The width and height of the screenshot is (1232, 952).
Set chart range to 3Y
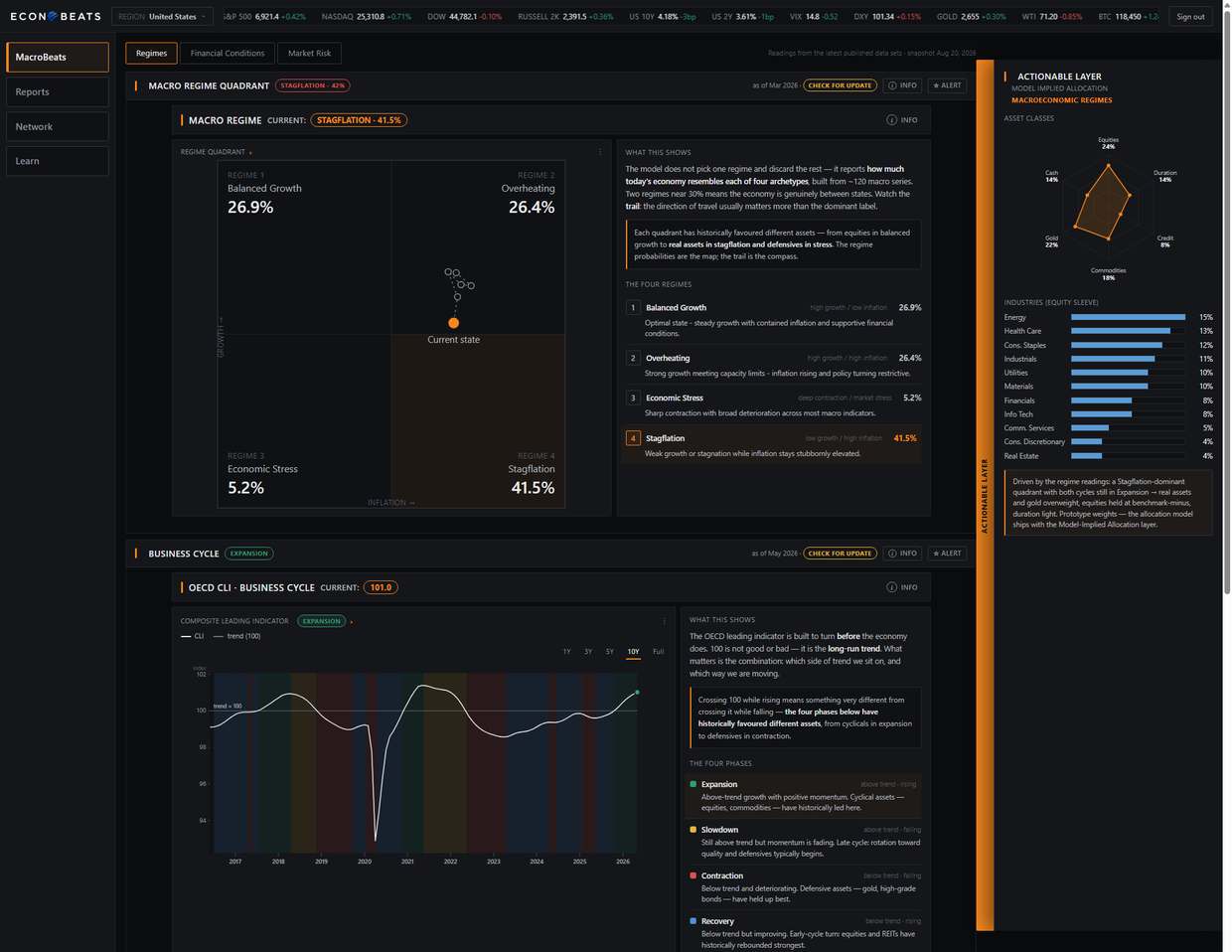588,652
